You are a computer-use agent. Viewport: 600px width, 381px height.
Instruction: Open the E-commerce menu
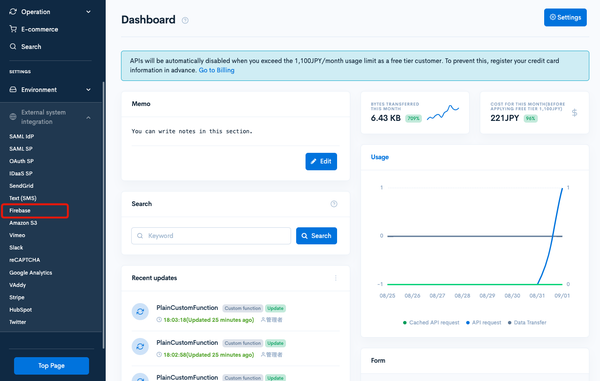[39, 29]
